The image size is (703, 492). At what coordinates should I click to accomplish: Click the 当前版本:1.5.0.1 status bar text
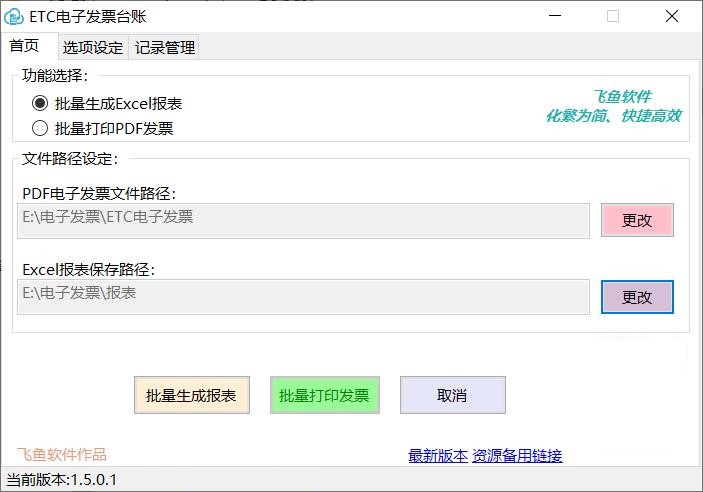[x=62, y=480]
